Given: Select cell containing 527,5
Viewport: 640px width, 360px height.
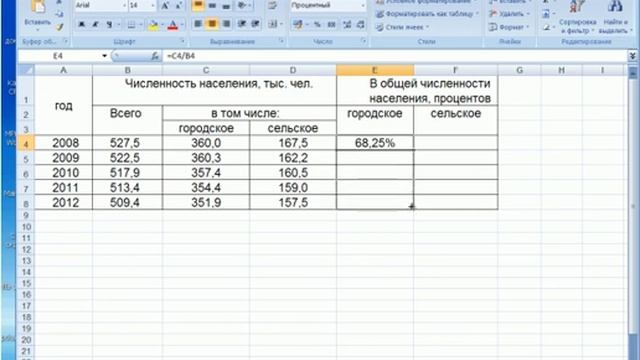Looking at the screenshot, I should click(x=127, y=143).
